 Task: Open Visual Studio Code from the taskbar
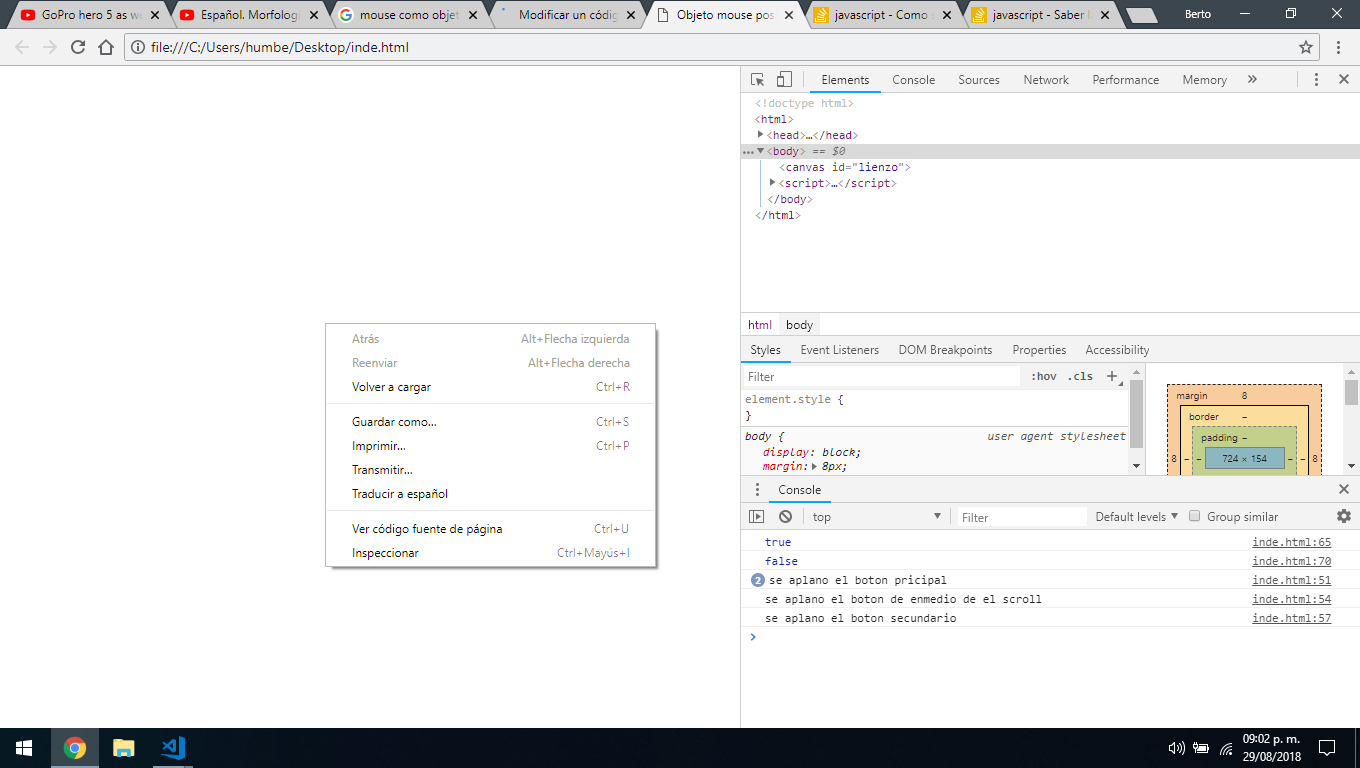point(172,748)
